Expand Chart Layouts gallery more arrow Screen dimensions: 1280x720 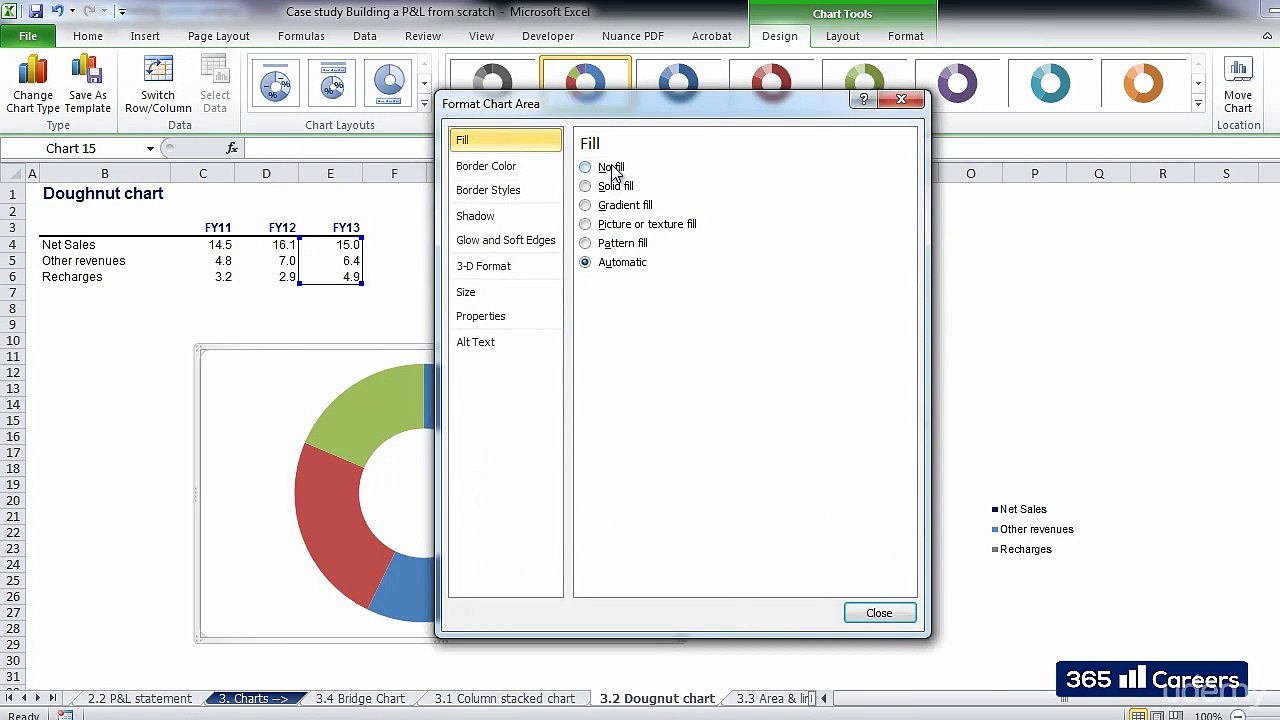click(x=424, y=103)
